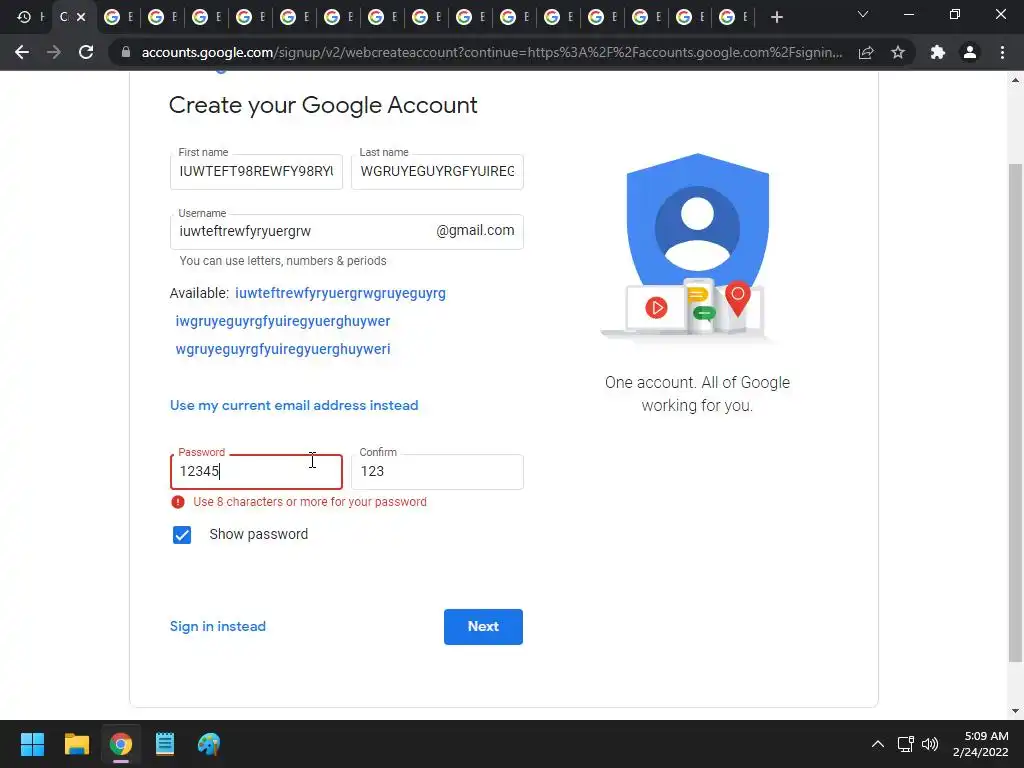1024x768 pixels.
Task: Open network settings from tray icon
Action: pos(905,744)
